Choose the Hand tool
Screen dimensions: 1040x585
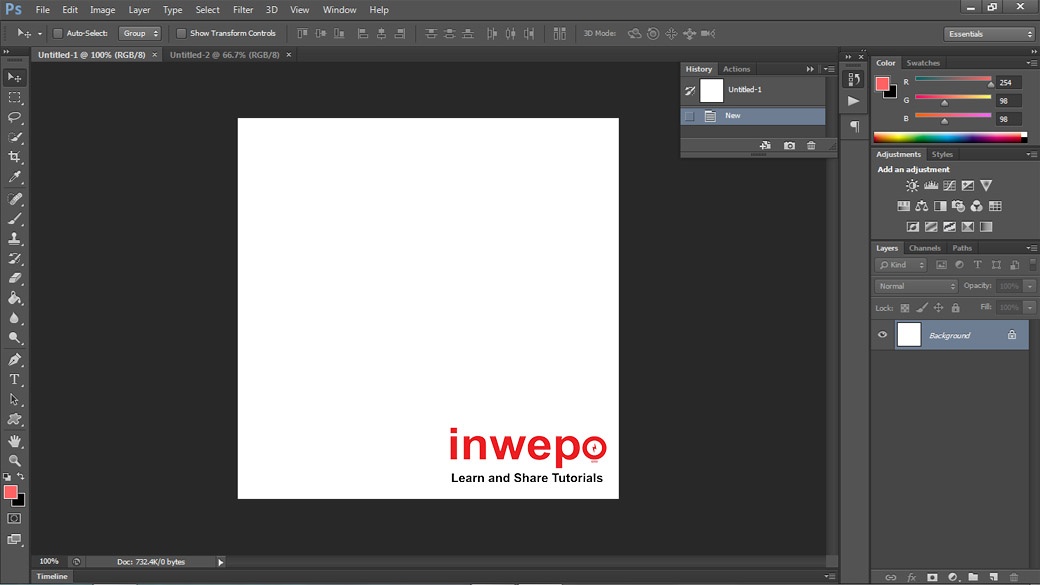[x=15, y=440]
